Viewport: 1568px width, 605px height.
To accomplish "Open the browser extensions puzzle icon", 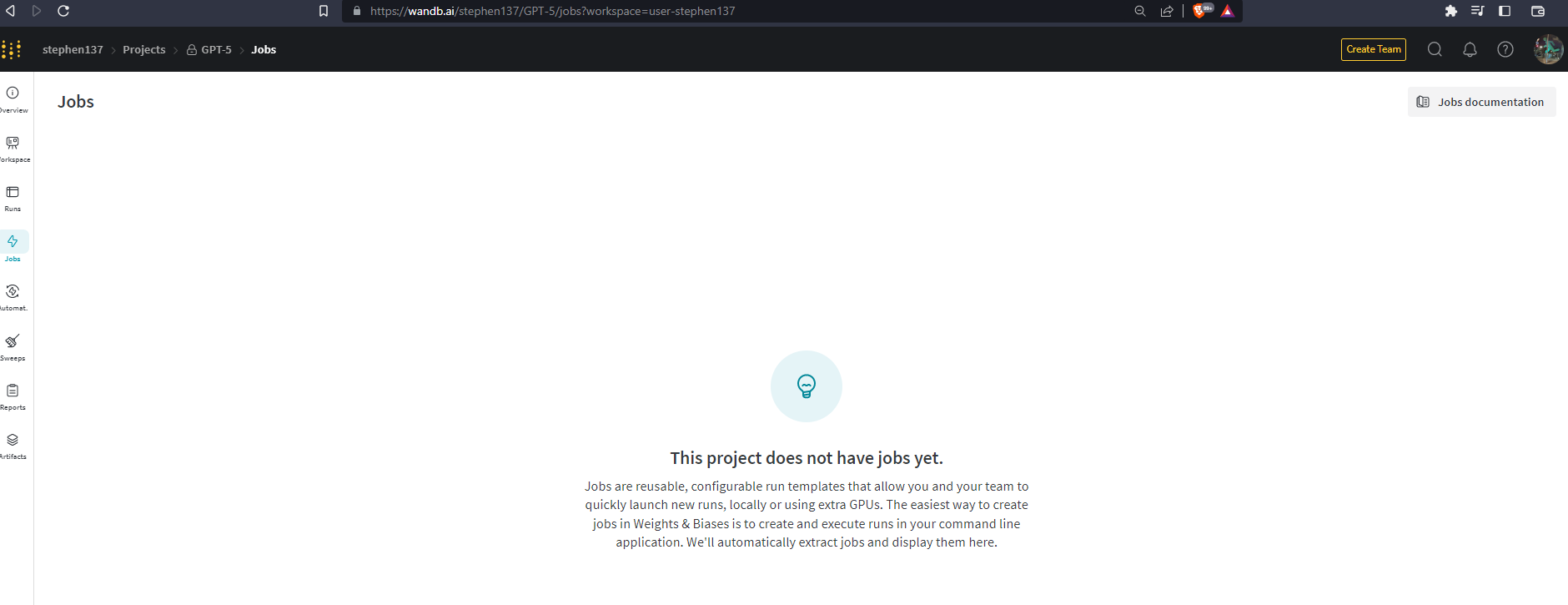I will (1451, 11).
